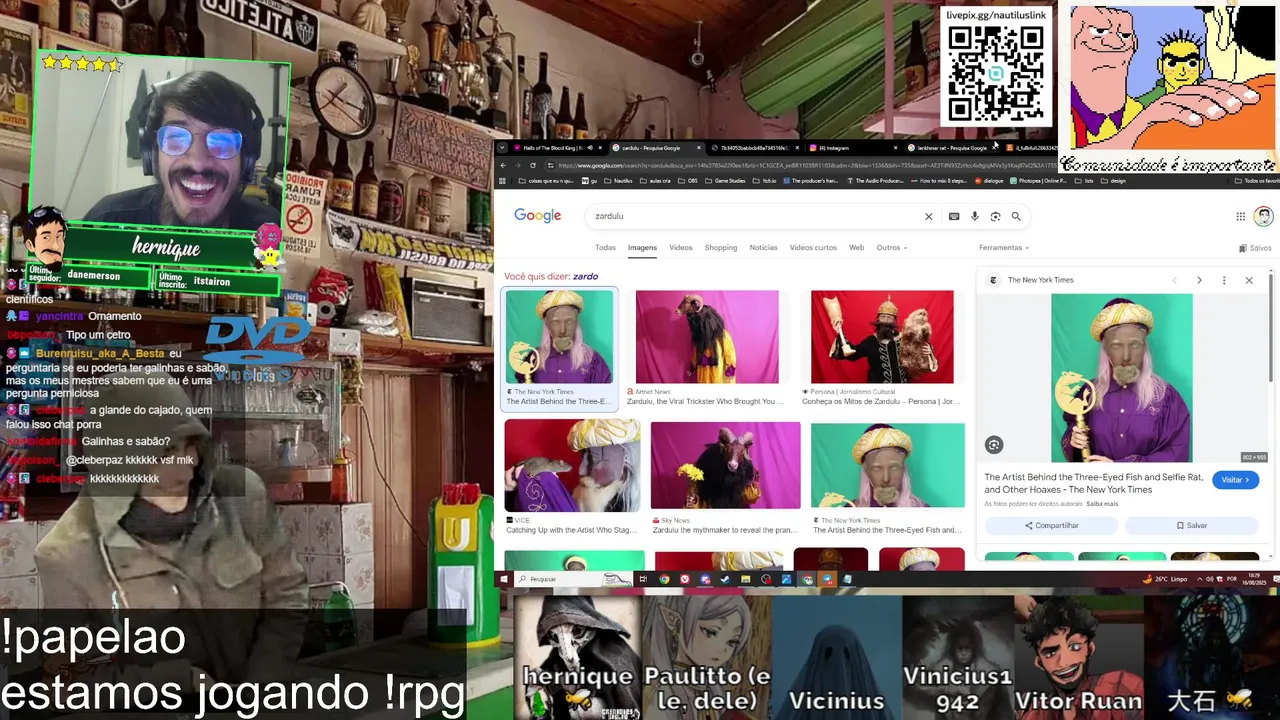Close the image preview side panel
Image resolution: width=1280 pixels, height=720 pixels.
click(x=1249, y=280)
